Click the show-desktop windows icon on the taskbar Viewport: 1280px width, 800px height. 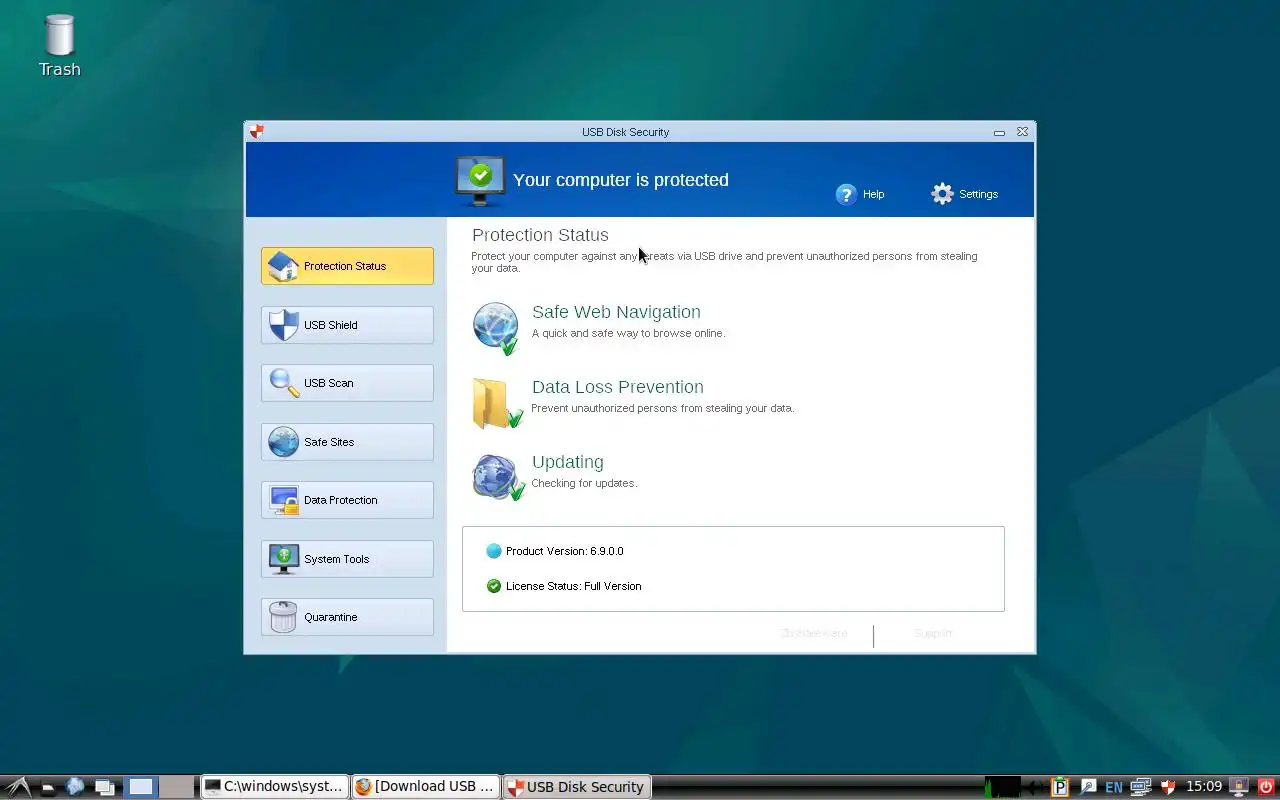point(104,787)
